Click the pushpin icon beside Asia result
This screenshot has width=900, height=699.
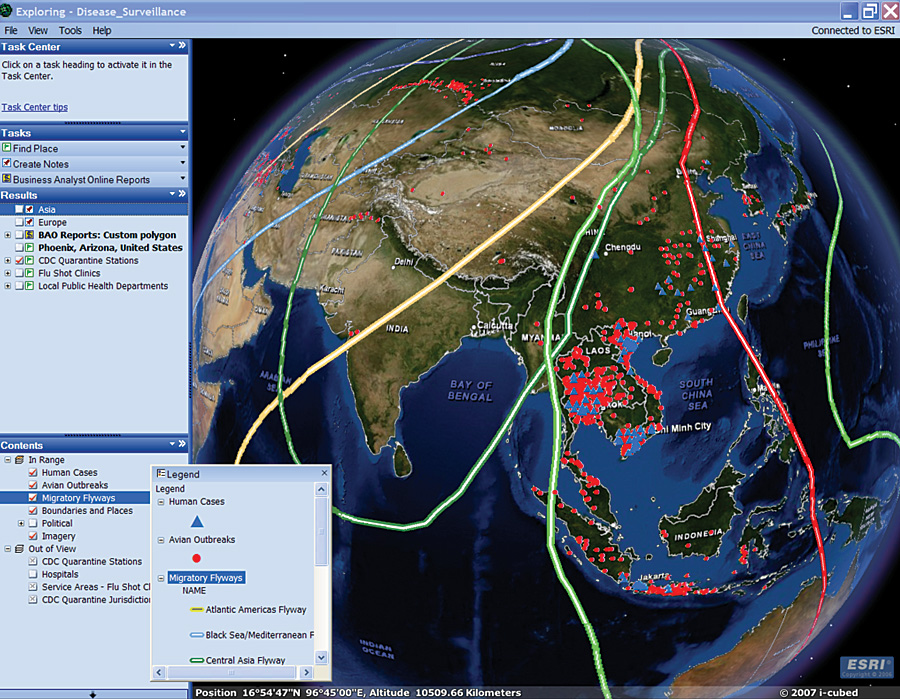click(29, 209)
